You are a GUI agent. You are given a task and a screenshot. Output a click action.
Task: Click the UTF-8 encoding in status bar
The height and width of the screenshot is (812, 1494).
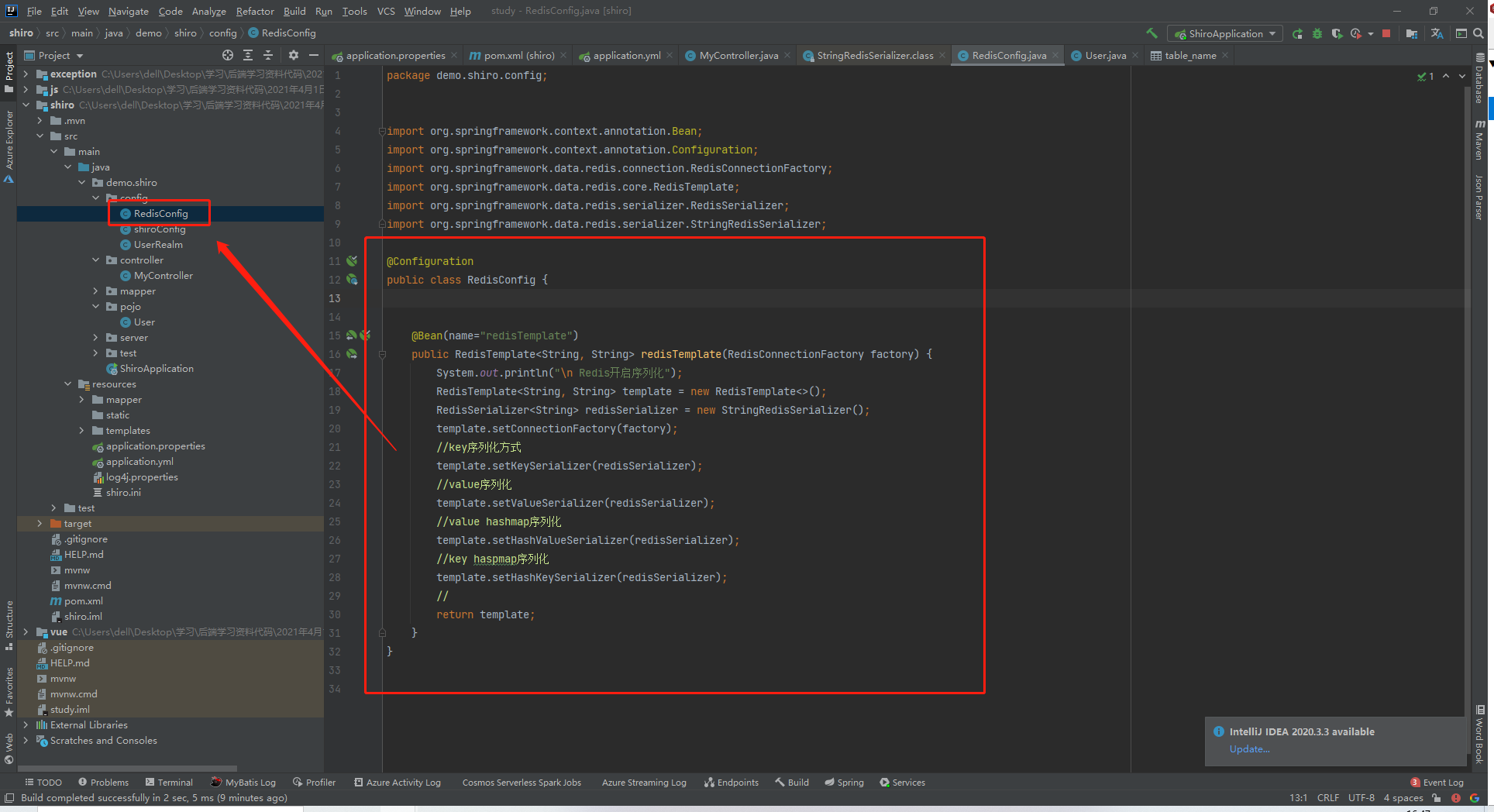pos(1361,798)
